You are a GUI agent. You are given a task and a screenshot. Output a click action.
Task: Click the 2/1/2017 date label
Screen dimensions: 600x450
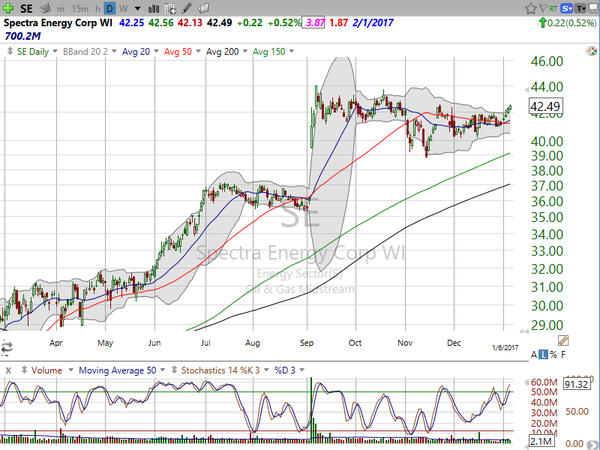(x=373, y=23)
